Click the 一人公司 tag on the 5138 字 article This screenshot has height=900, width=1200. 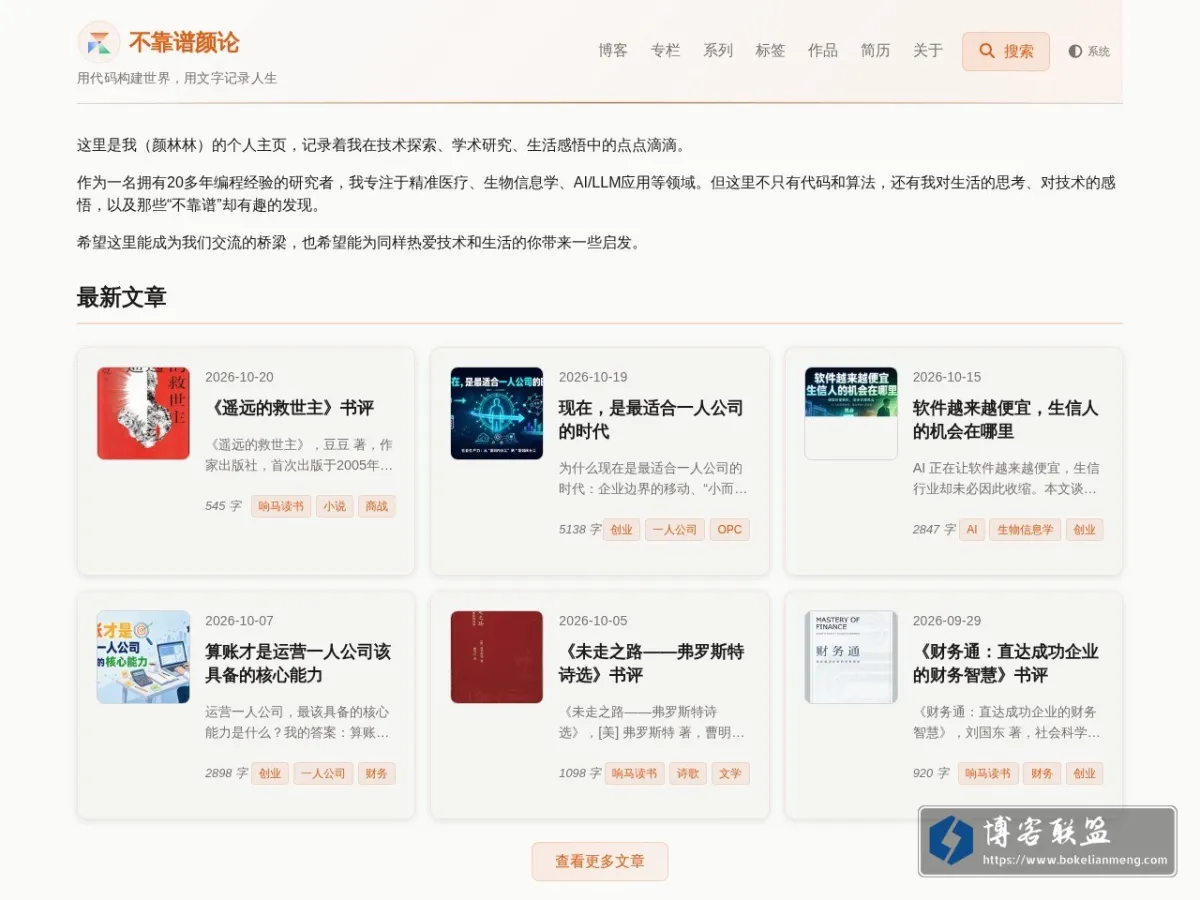pos(675,530)
